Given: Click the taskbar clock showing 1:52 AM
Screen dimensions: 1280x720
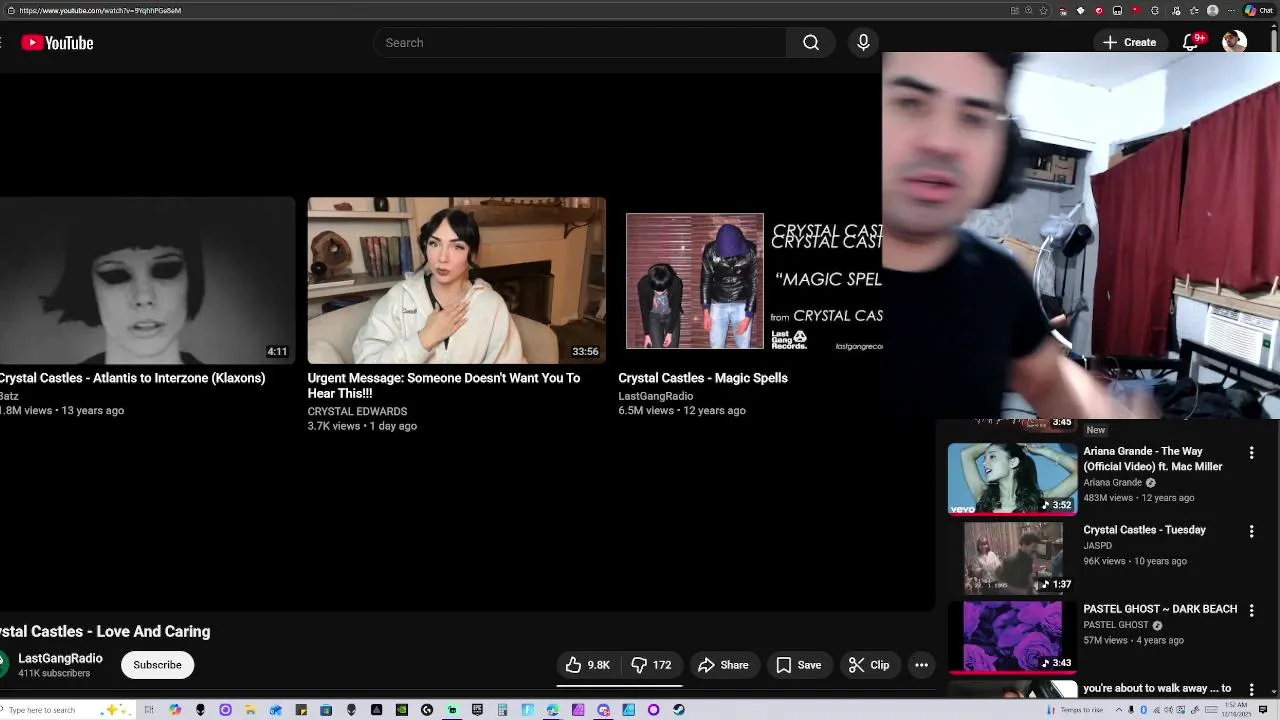Looking at the screenshot, I should tap(1236, 710).
